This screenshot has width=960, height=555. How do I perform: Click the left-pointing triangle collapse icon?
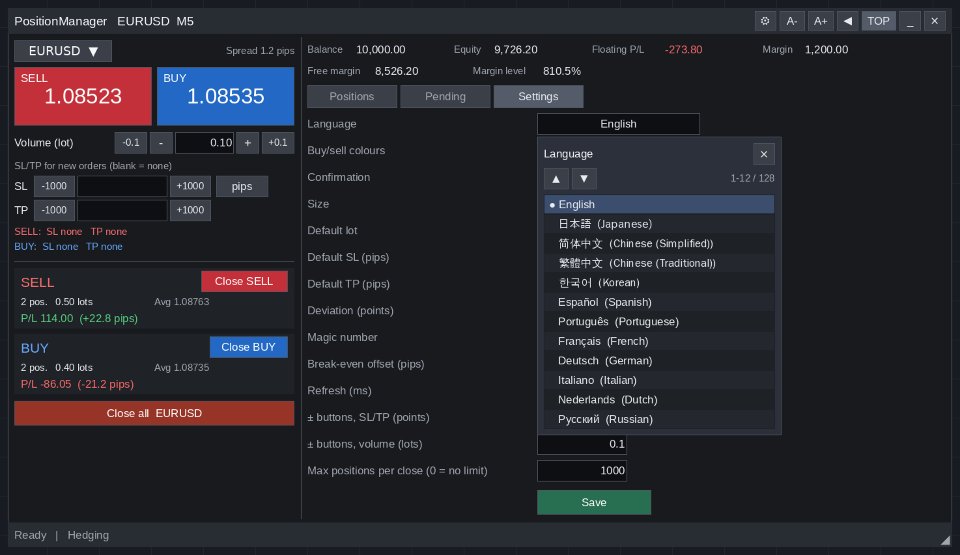point(847,21)
